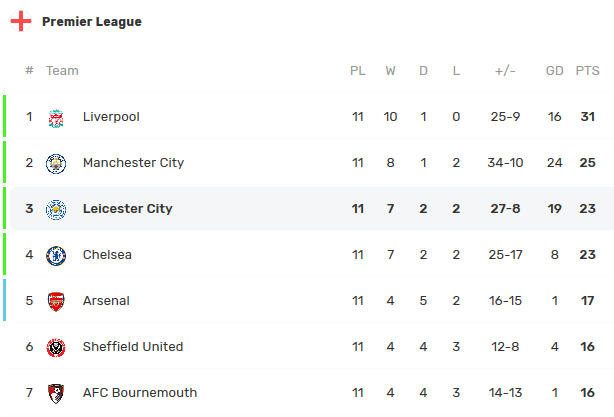Click the Sheffield United club crest
The height and width of the screenshot is (417, 614).
coord(56,347)
